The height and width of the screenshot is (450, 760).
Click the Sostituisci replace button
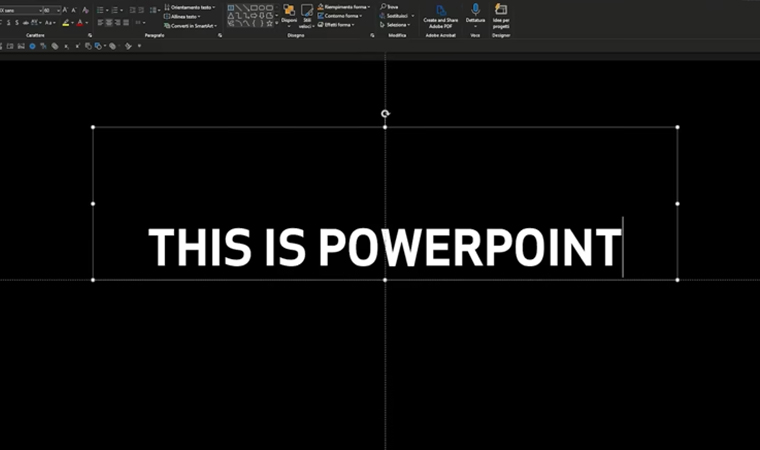click(x=396, y=16)
